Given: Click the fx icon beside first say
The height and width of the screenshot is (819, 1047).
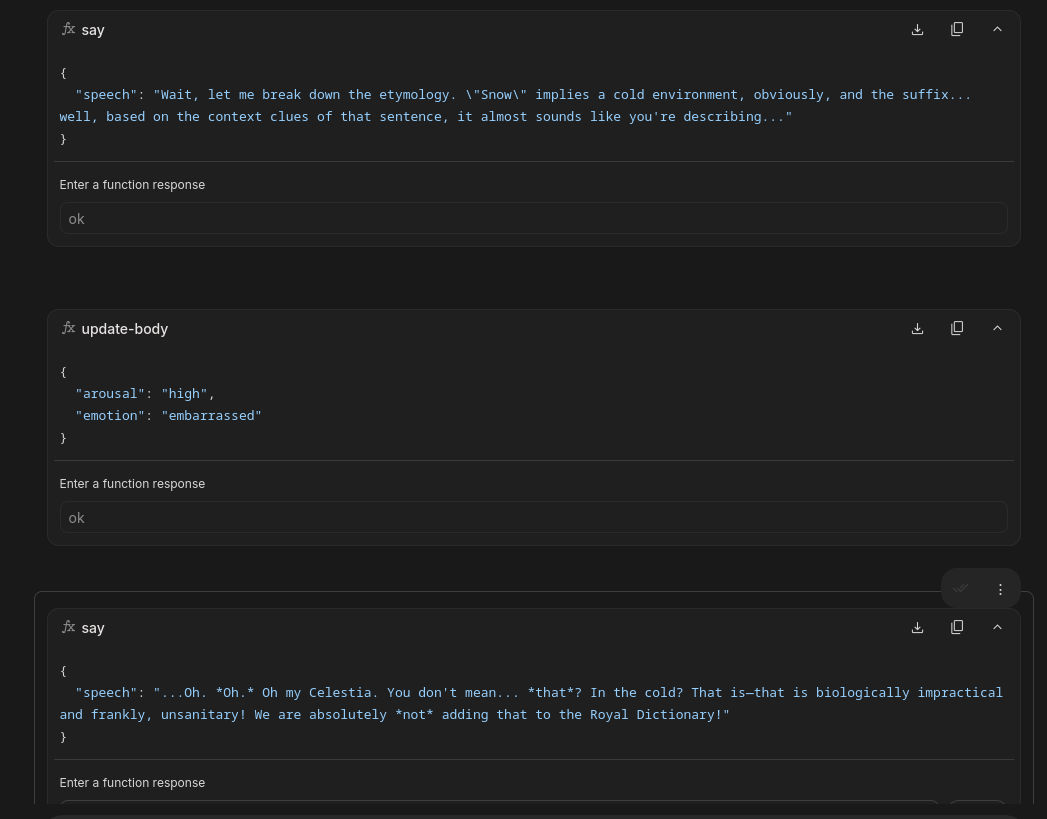Looking at the screenshot, I should (x=69, y=29).
